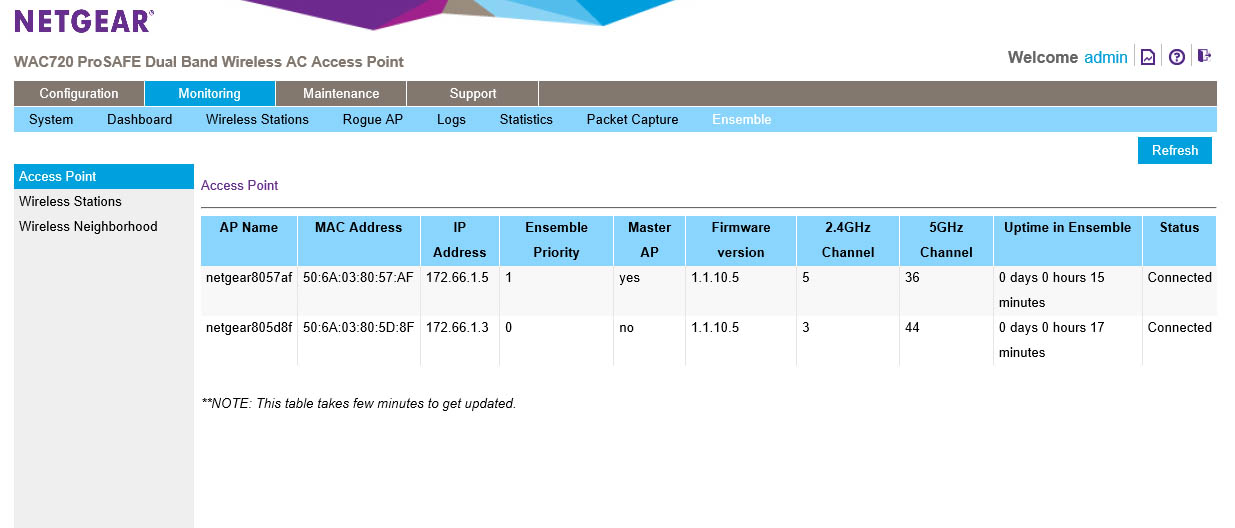Open Wireless Neighborhood in the sidebar
This screenshot has width=1235, height=528.
tap(104, 226)
